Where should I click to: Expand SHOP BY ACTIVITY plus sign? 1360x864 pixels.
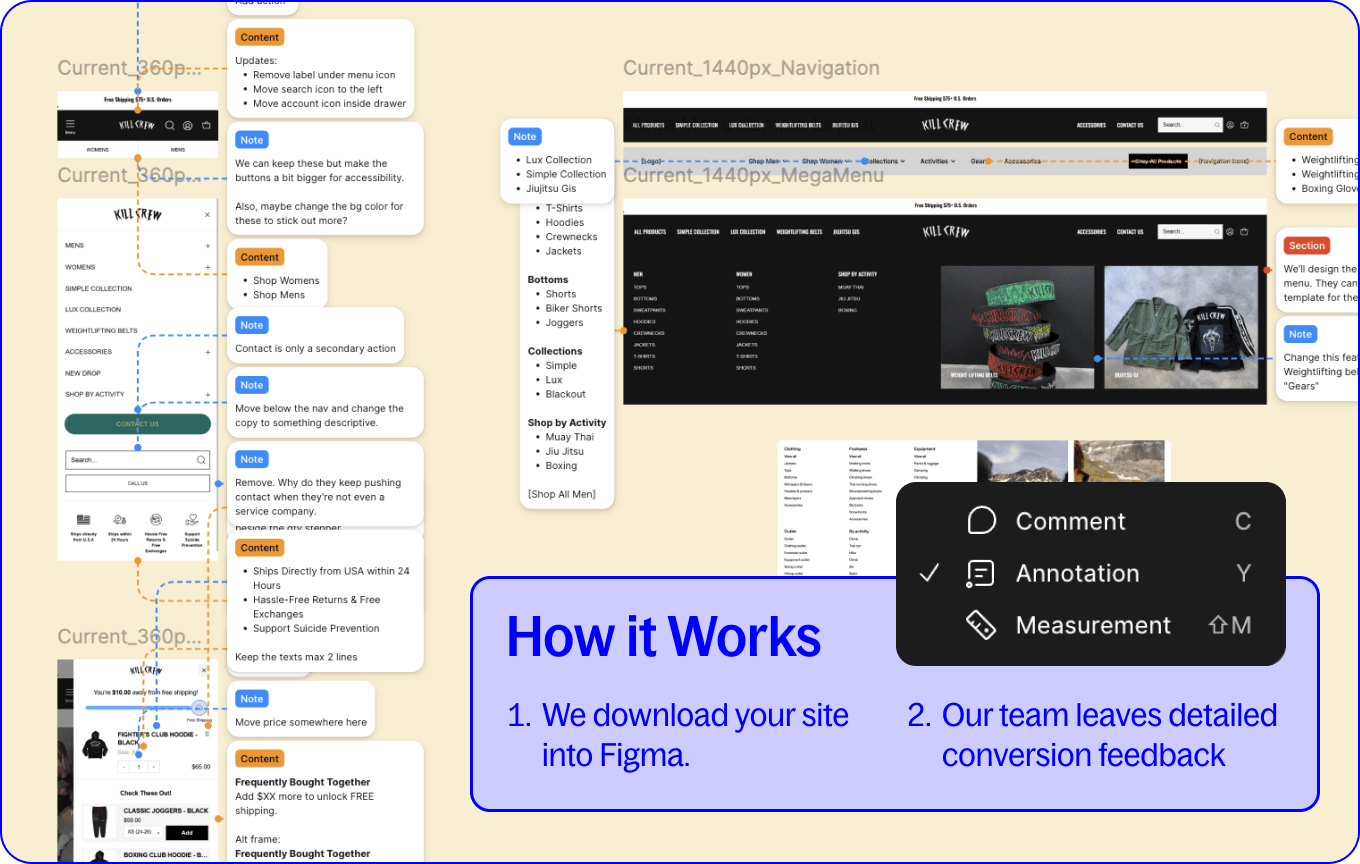208,394
